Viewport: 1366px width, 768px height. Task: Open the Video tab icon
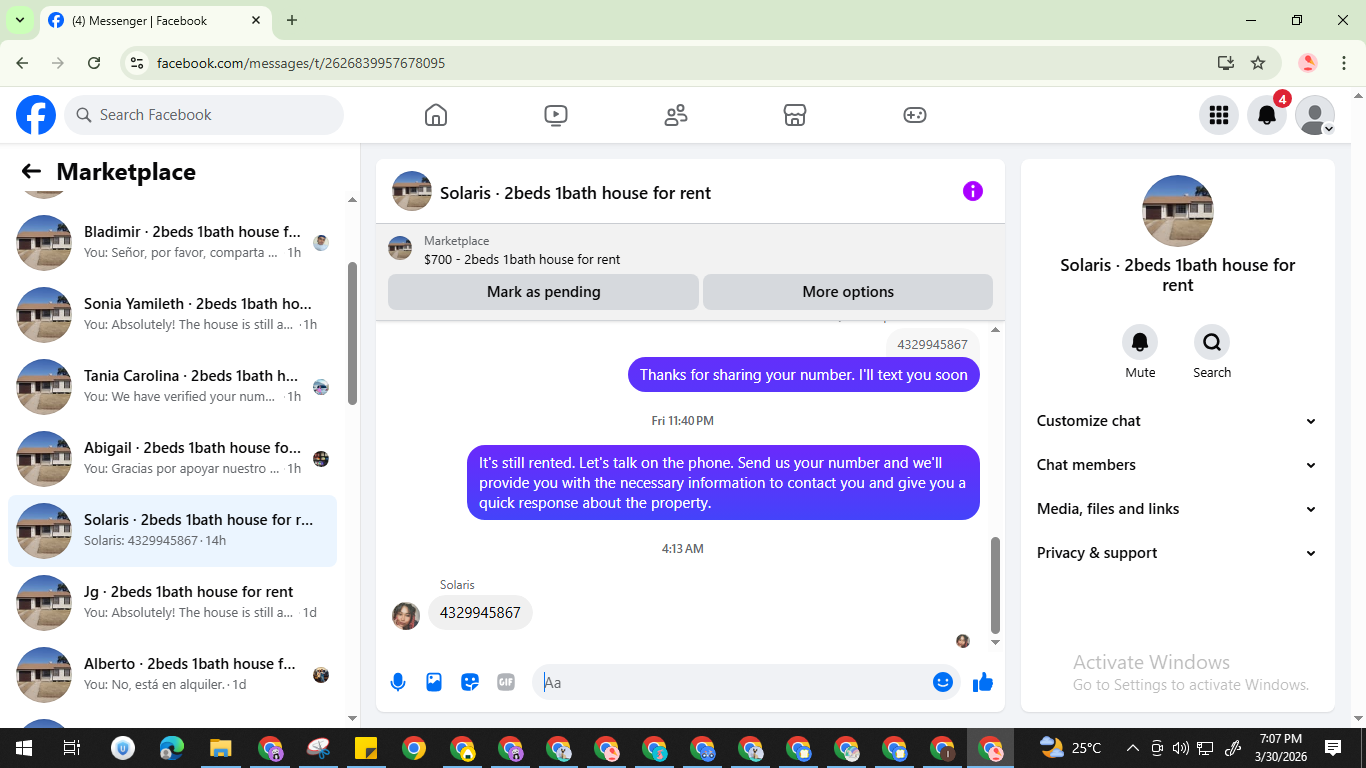pyautogui.click(x=556, y=115)
